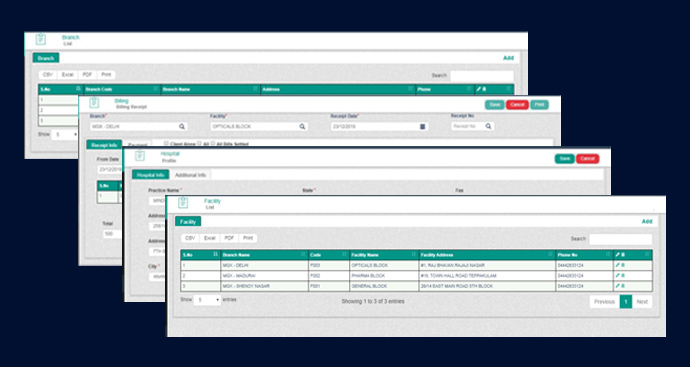Edit the OPTICALS BLOCK facility row via pencil icon
Screen dimensions: 690x367
[617, 265]
